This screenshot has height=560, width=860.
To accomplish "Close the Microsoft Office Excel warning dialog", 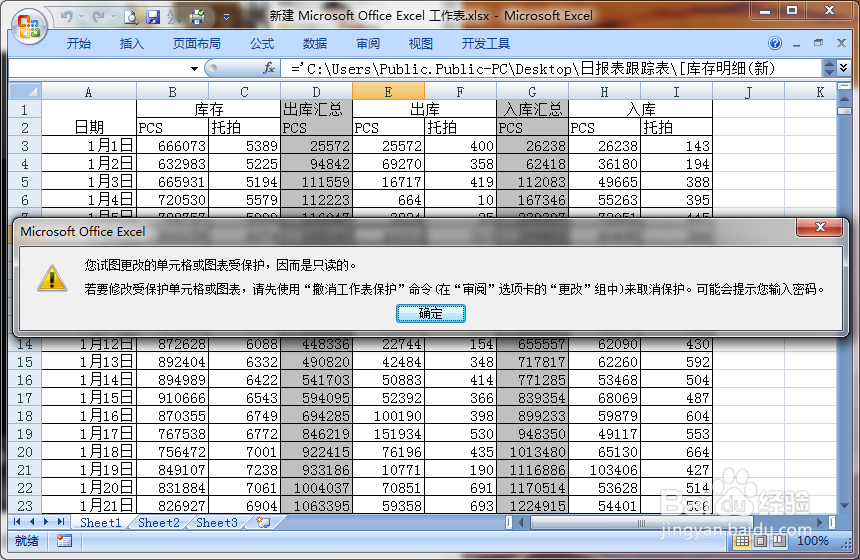I will click(x=820, y=227).
